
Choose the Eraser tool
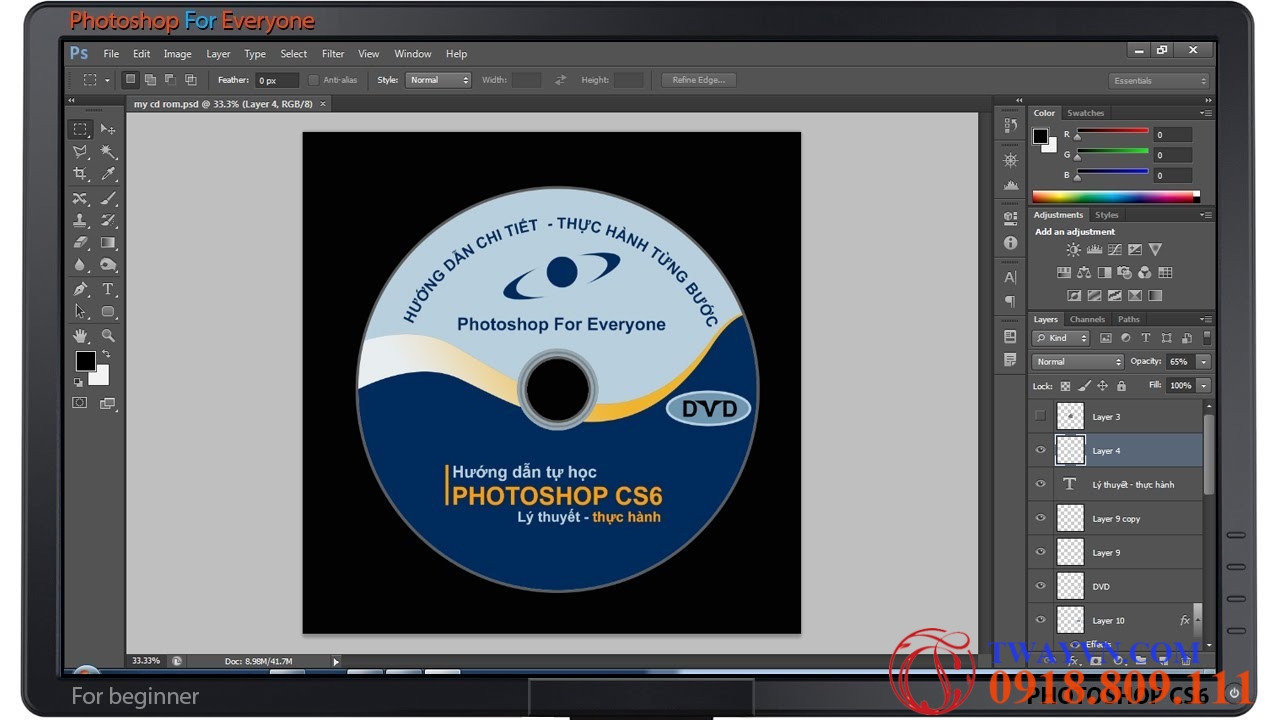(80, 243)
